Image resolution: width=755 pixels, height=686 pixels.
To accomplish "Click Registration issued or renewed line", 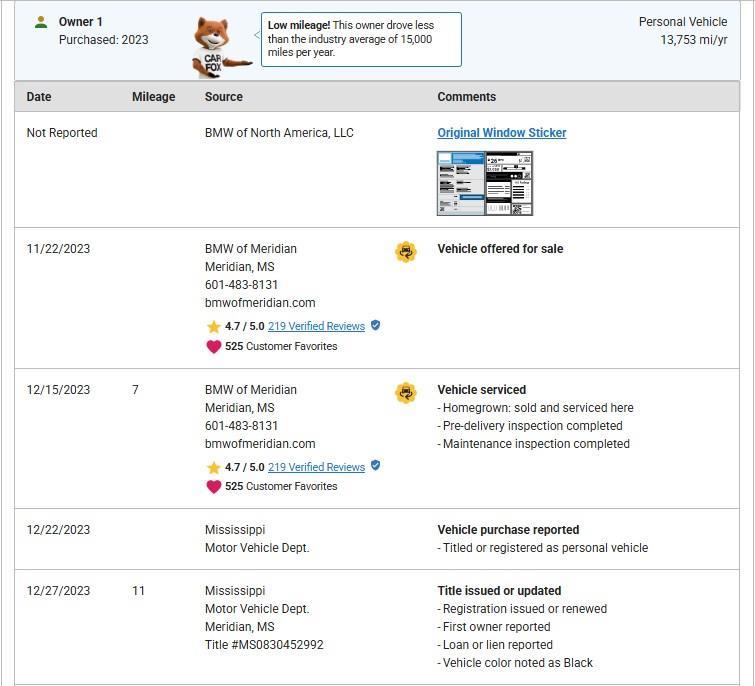I will pos(522,609).
